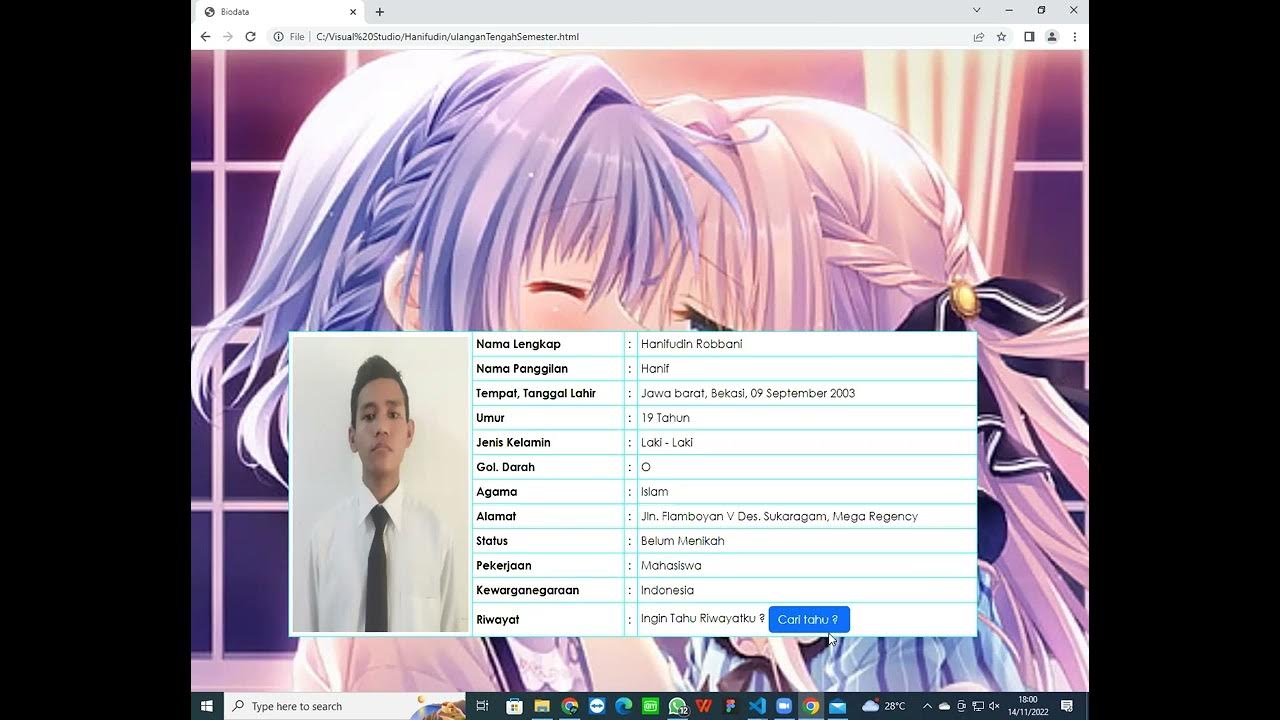Click Jawa barat, Bekasi, 09 September 2003

click(748, 393)
